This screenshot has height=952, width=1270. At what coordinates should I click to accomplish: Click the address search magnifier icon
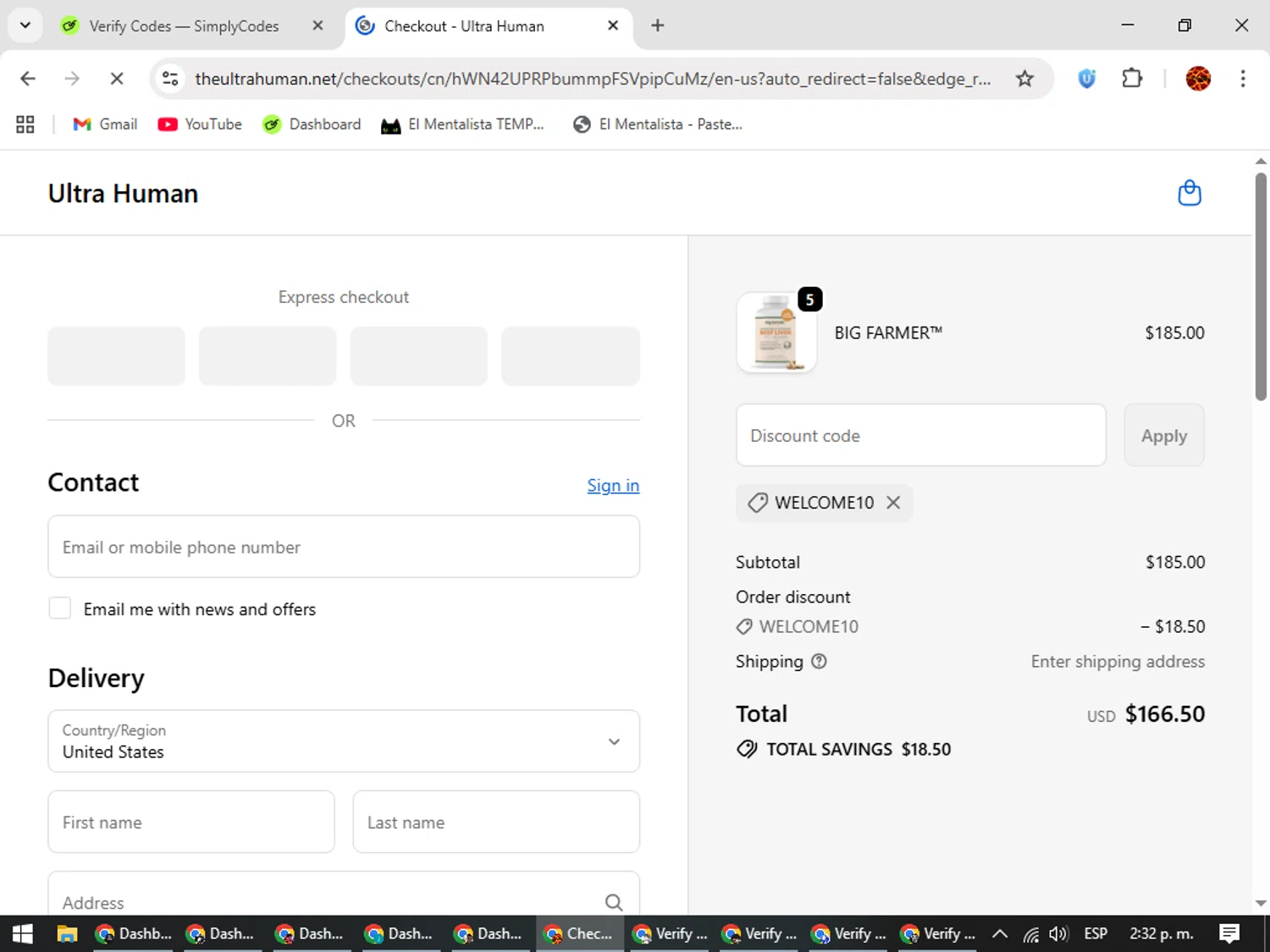614,903
